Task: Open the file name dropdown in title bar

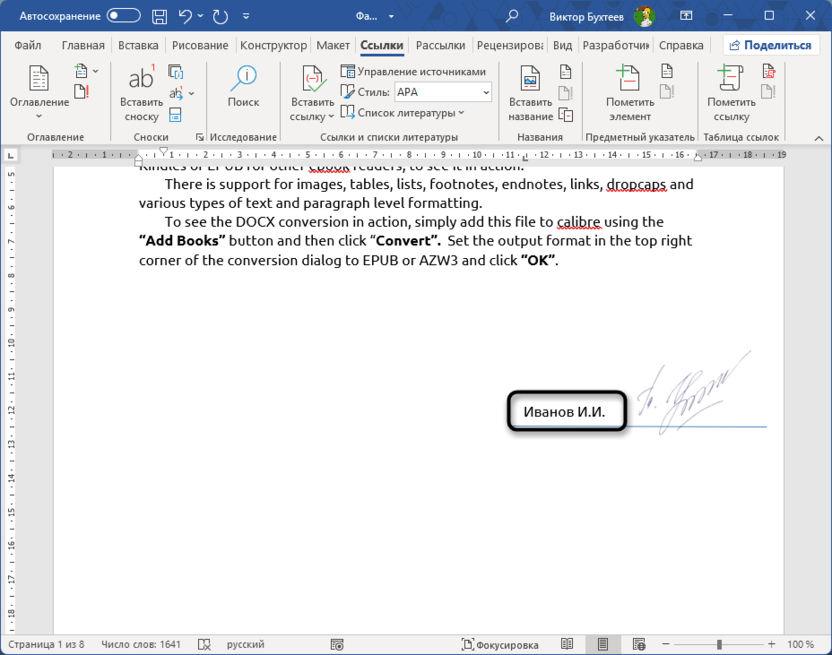Action: tap(391, 16)
